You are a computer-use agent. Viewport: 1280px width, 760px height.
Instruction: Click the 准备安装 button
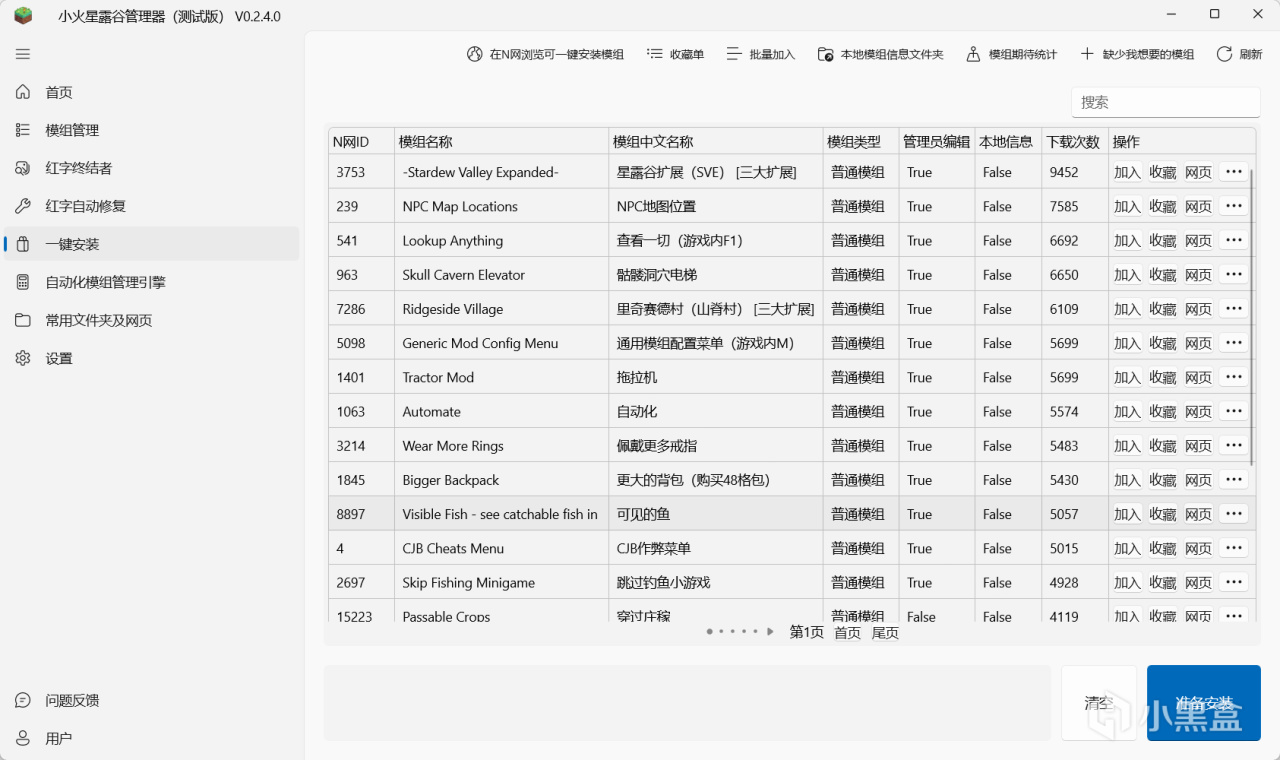click(1204, 703)
